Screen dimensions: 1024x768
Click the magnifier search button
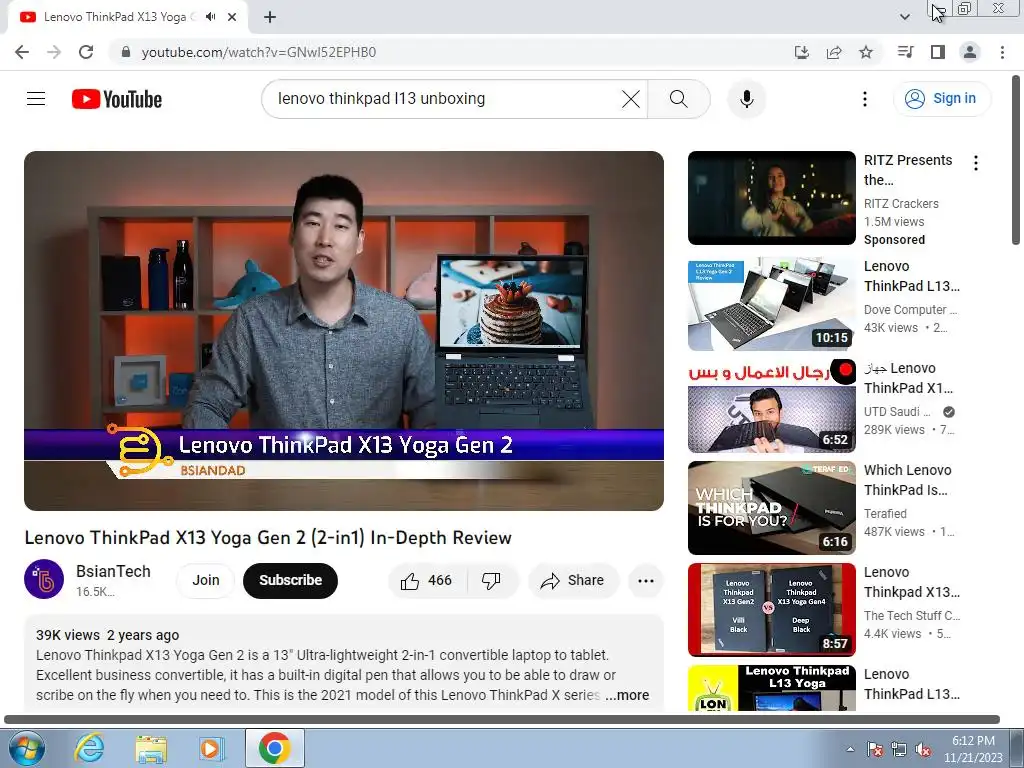point(679,99)
